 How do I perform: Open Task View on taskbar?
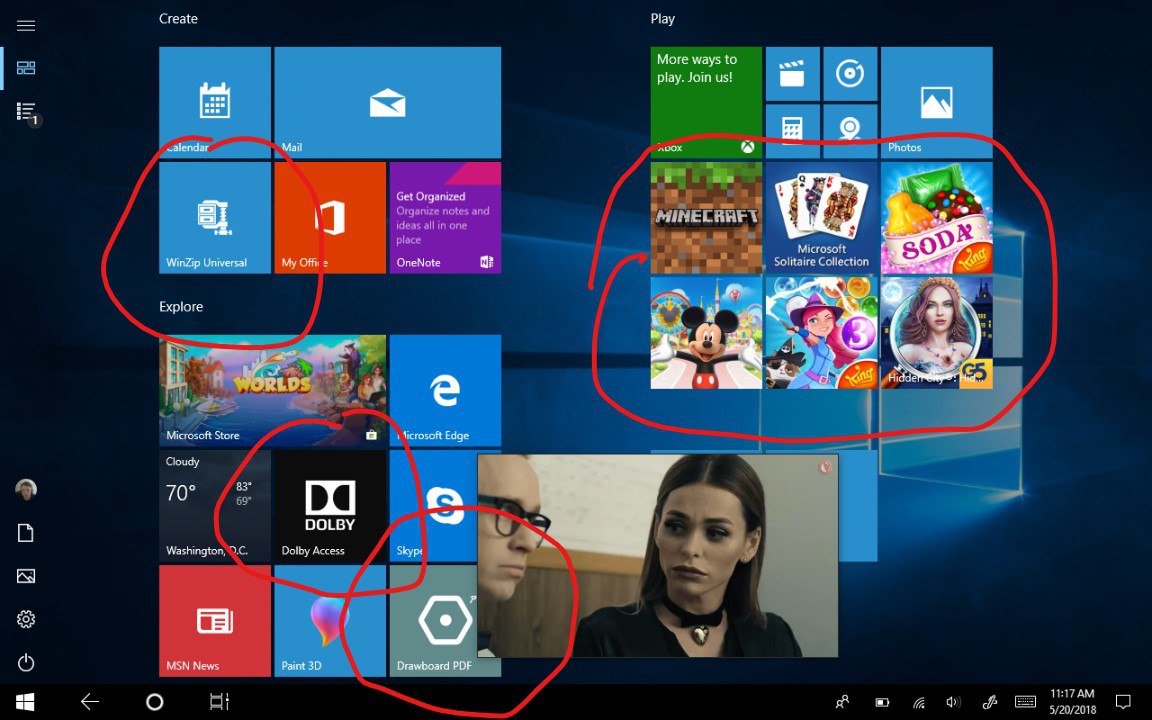(x=219, y=702)
